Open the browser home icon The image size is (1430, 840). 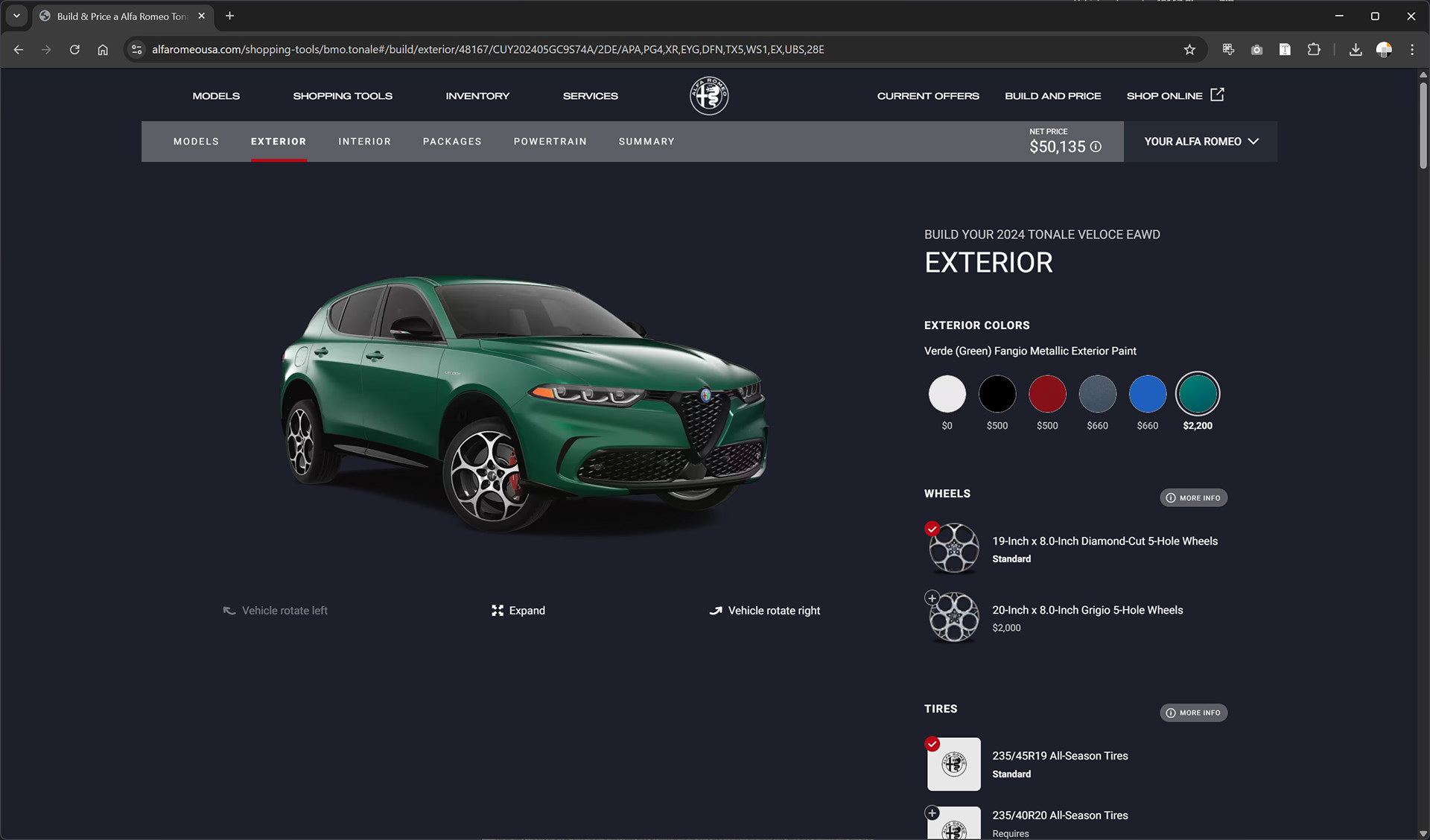click(103, 49)
